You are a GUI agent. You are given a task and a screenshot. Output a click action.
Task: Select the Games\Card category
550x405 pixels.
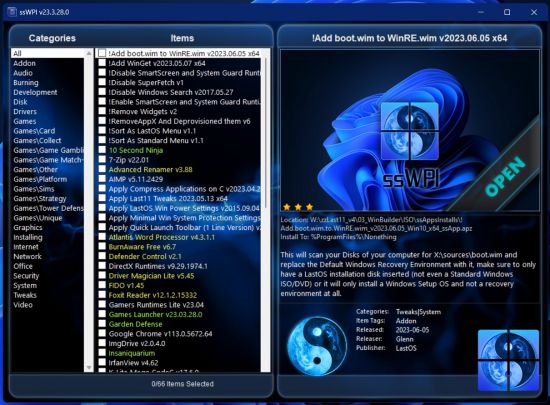coord(34,131)
